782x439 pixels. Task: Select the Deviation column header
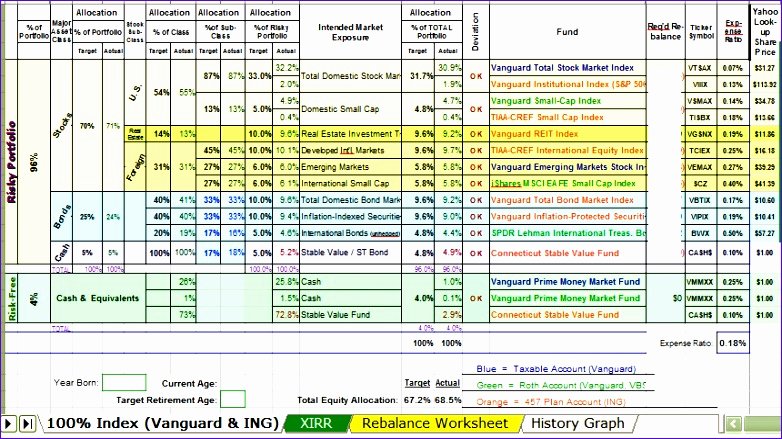pos(475,31)
